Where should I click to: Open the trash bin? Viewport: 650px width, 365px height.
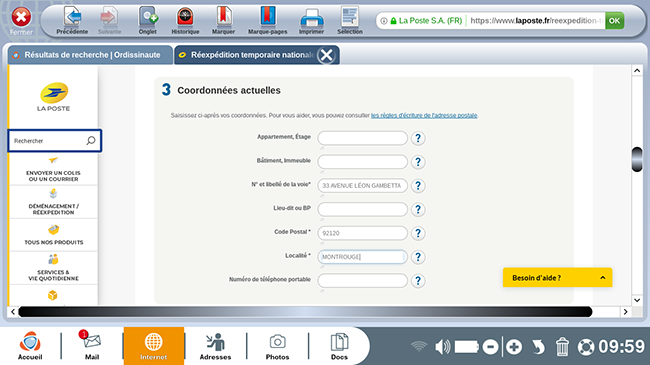pos(562,347)
